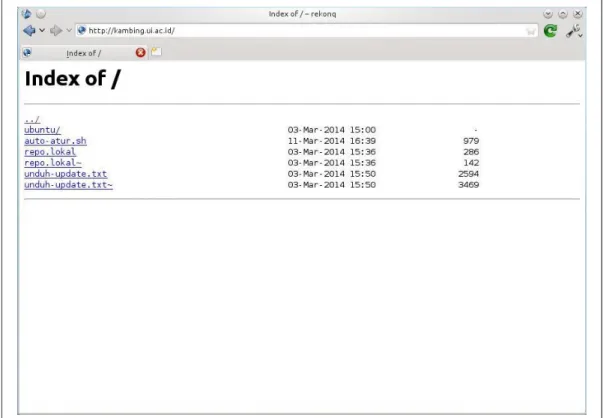Viewport: 603px width, 418px height.
Task: Open the auto-atur.sh file link
Action: (55, 141)
